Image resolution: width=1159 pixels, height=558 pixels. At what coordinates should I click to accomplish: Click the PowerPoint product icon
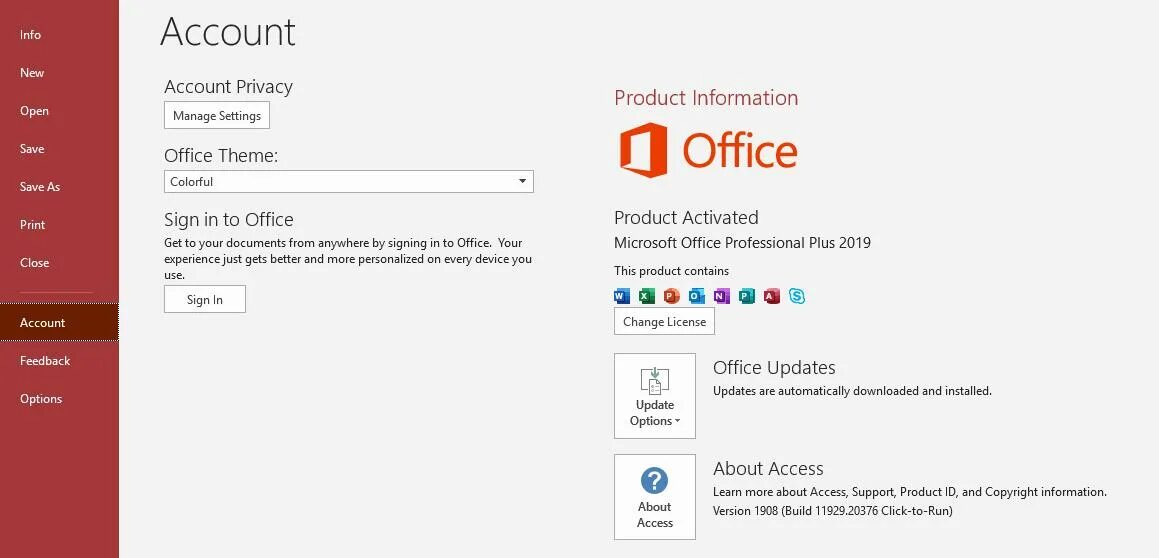tap(671, 296)
